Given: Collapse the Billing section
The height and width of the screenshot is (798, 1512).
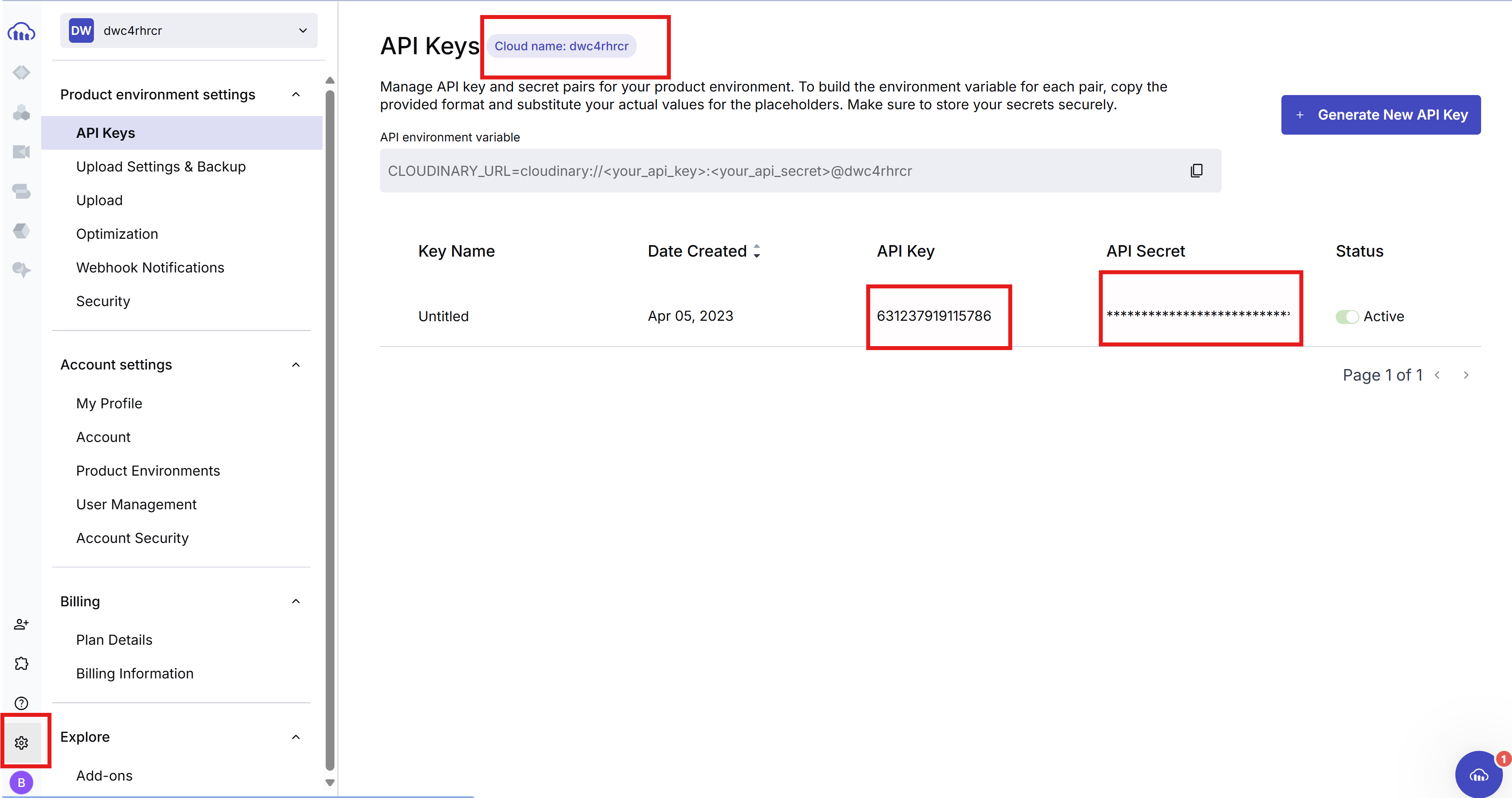Looking at the screenshot, I should coord(296,602).
